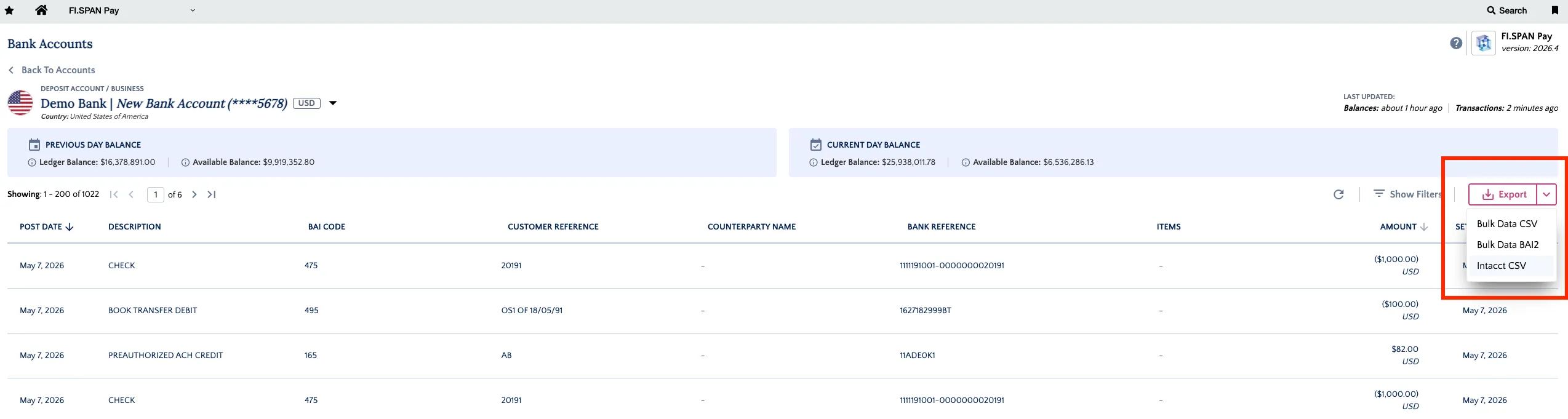
Task: Select Bulk Data CSV export option
Action: pos(1511,224)
